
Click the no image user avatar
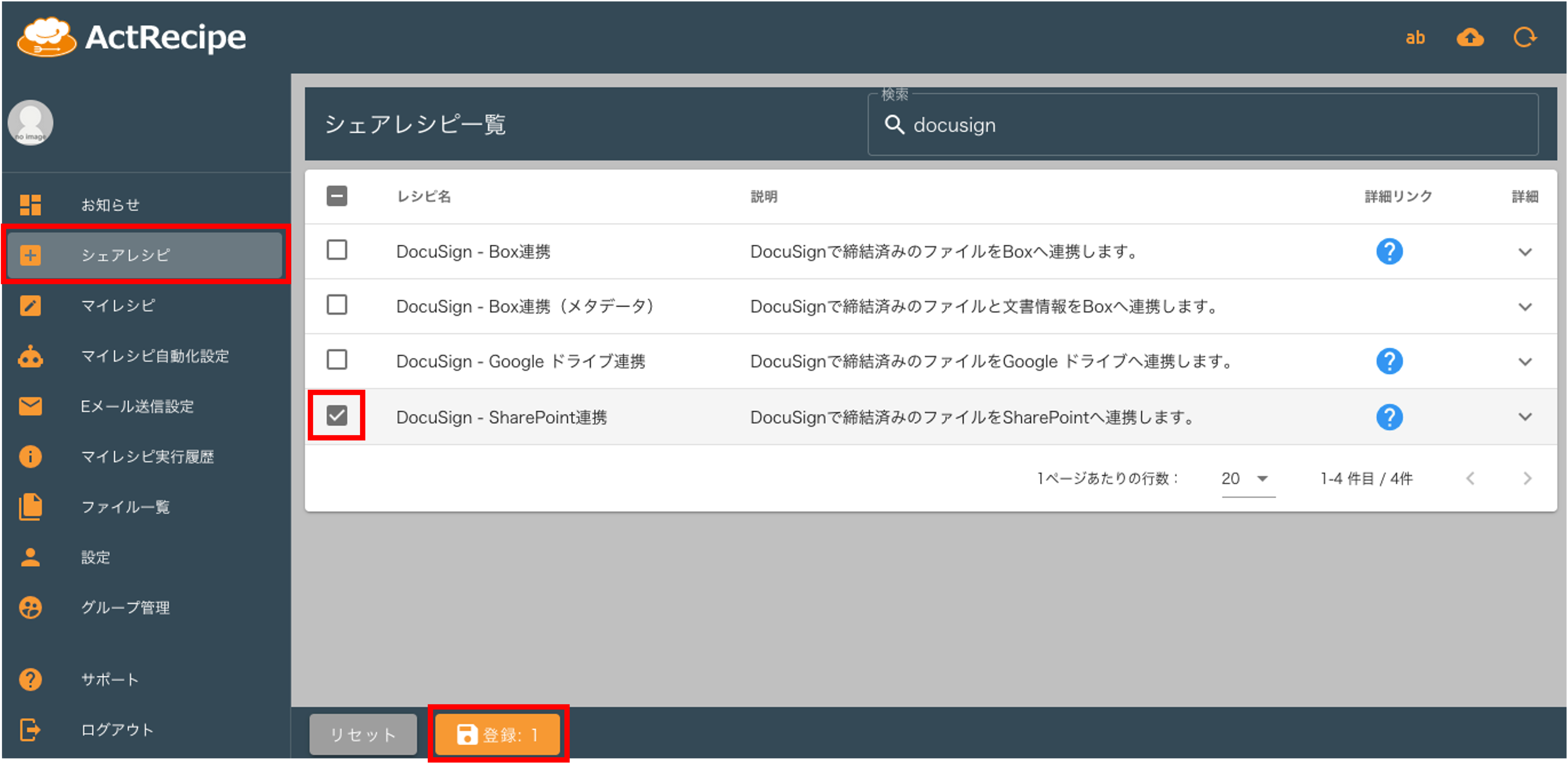(30, 122)
